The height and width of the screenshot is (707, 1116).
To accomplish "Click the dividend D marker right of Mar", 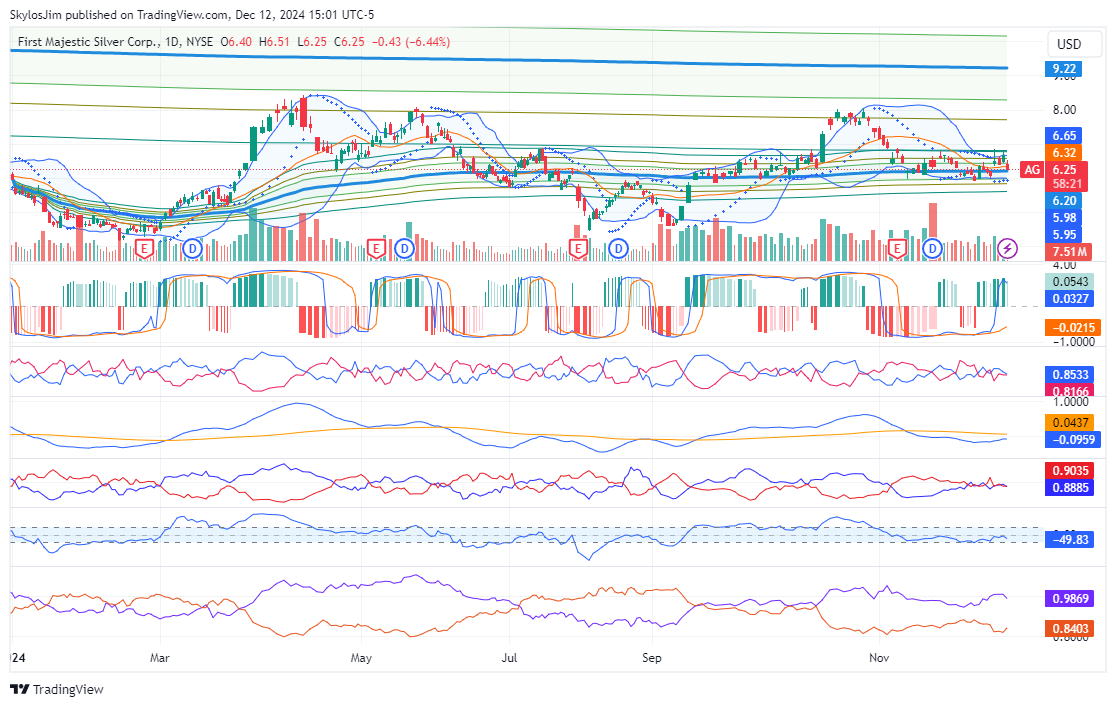I will coord(191,247).
